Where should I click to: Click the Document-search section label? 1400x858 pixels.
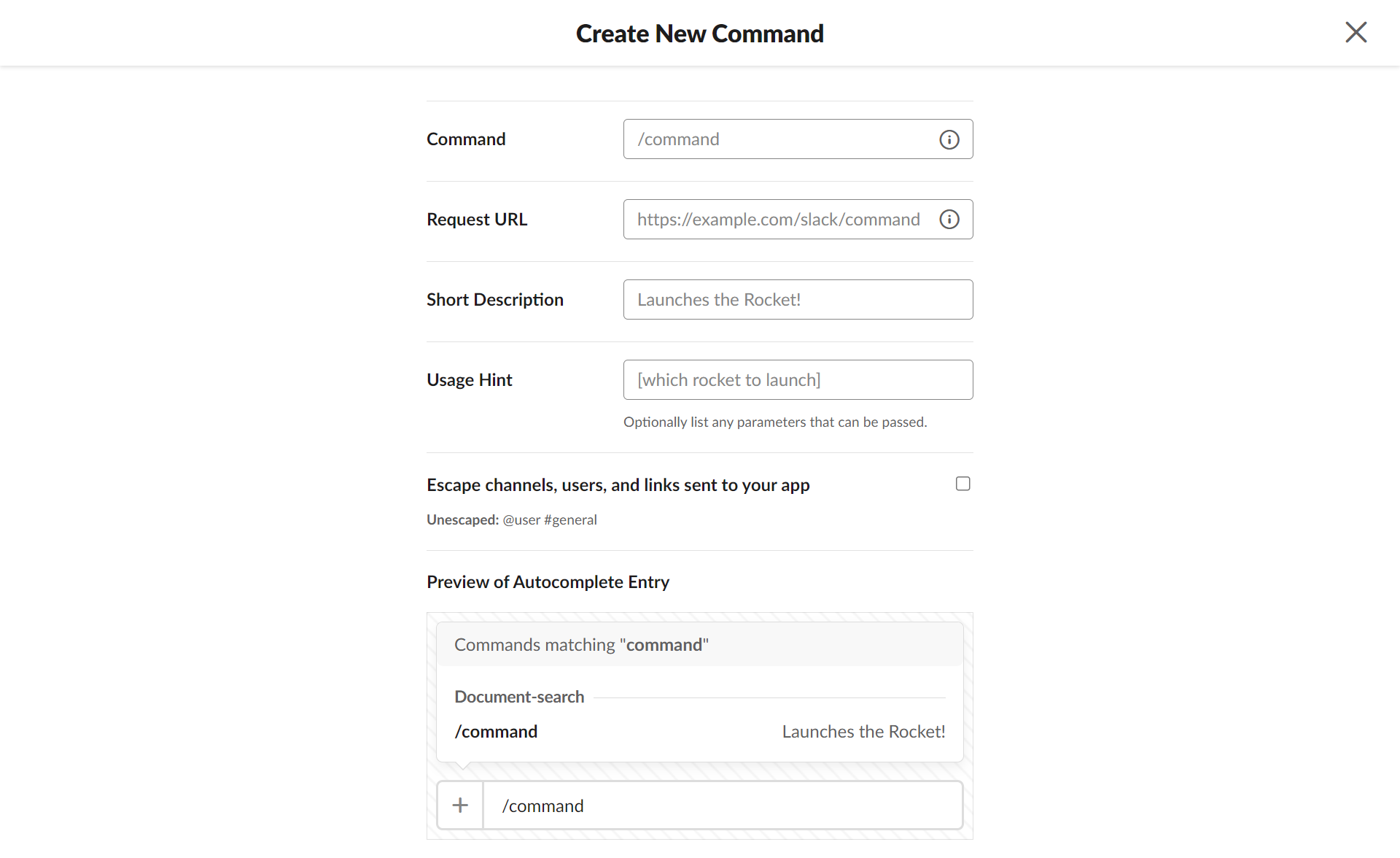coord(519,697)
